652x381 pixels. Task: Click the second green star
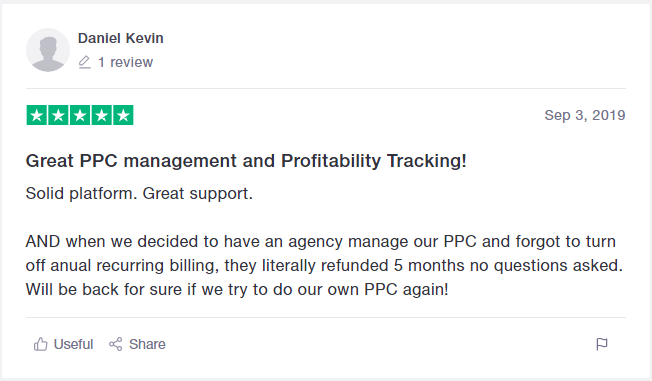[58, 115]
